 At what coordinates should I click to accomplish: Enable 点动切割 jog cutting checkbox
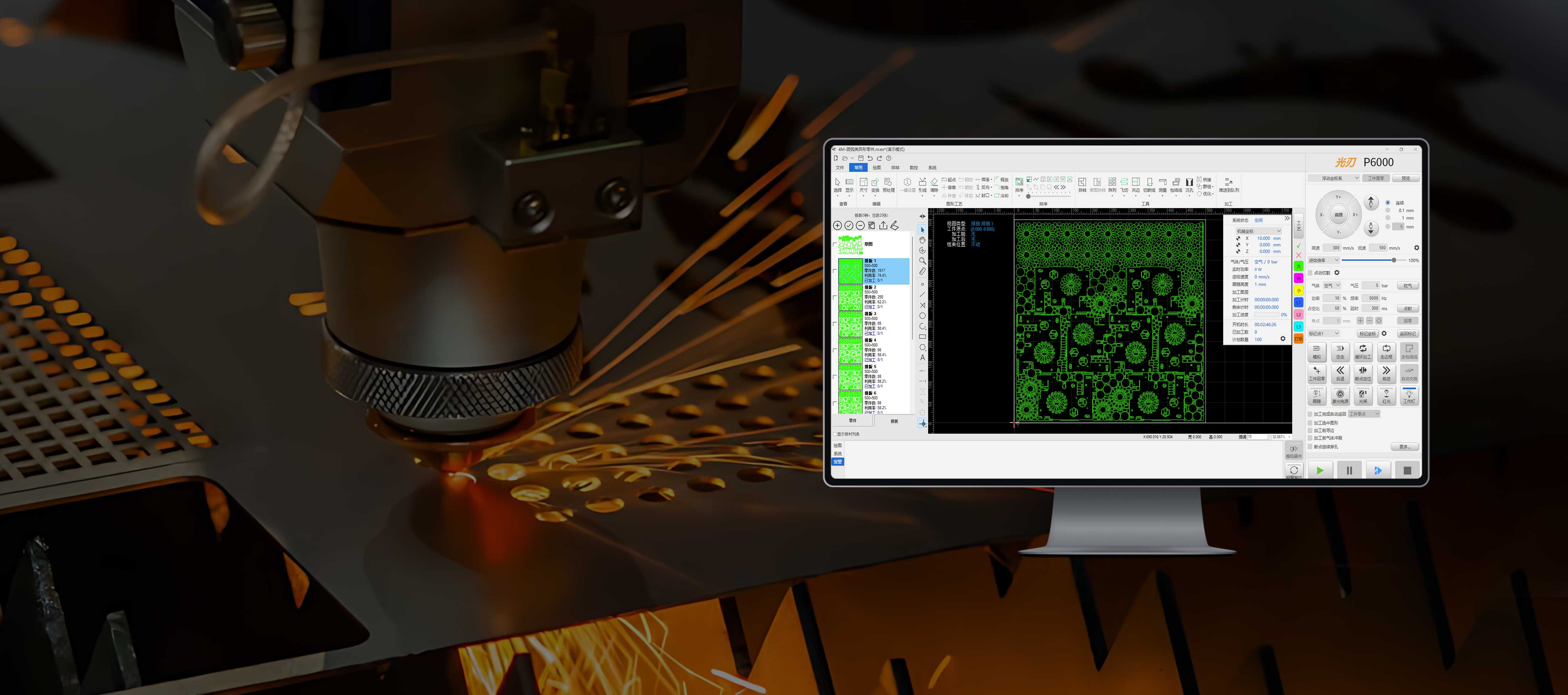[x=1310, y=273]
